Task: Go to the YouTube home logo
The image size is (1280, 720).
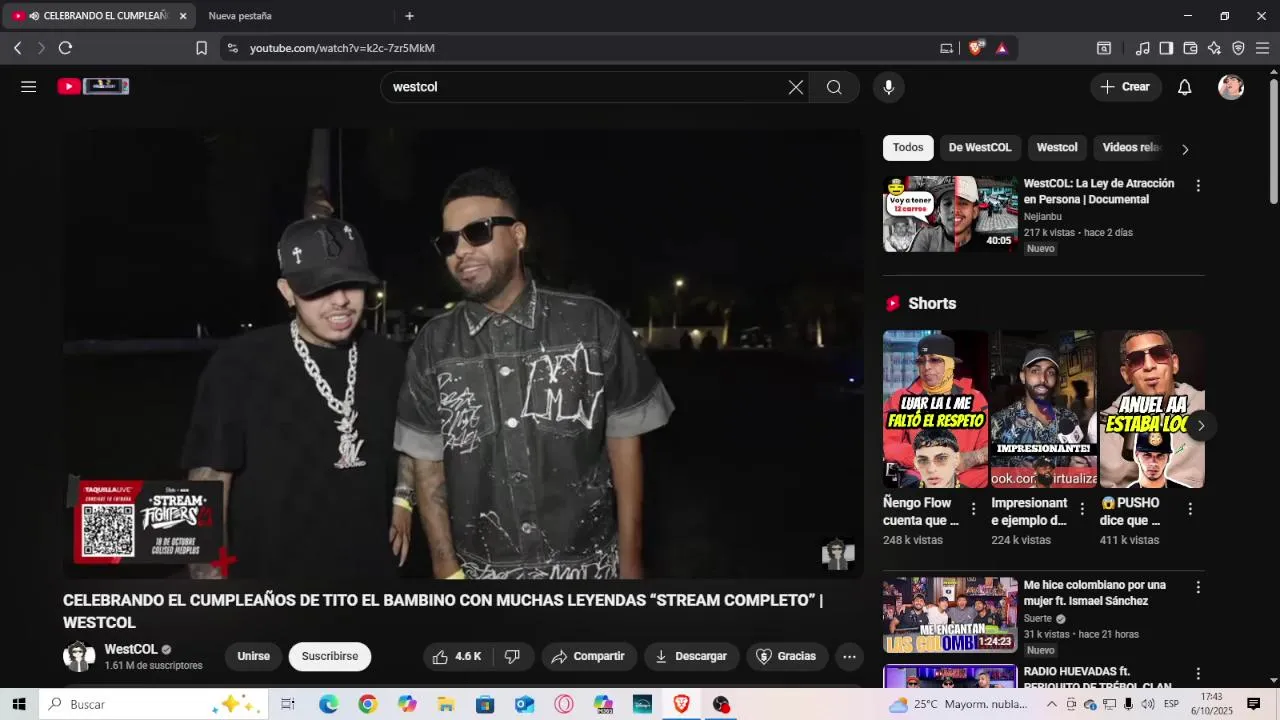Action: click(x=93, y=87)
